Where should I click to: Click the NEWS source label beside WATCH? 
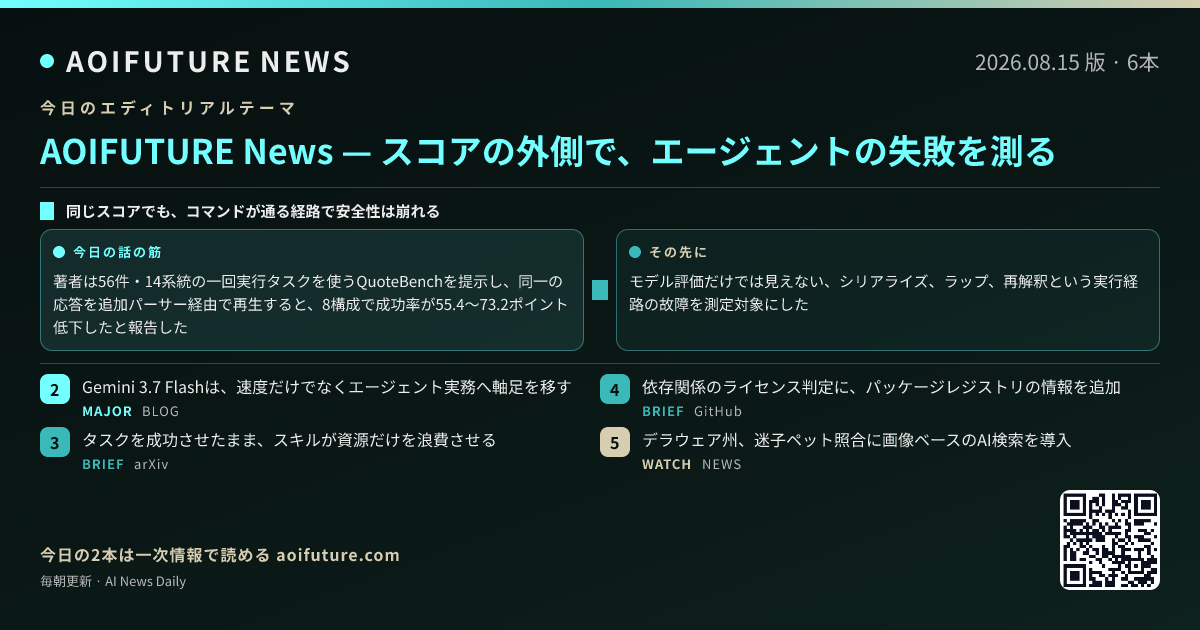[722, 464]
